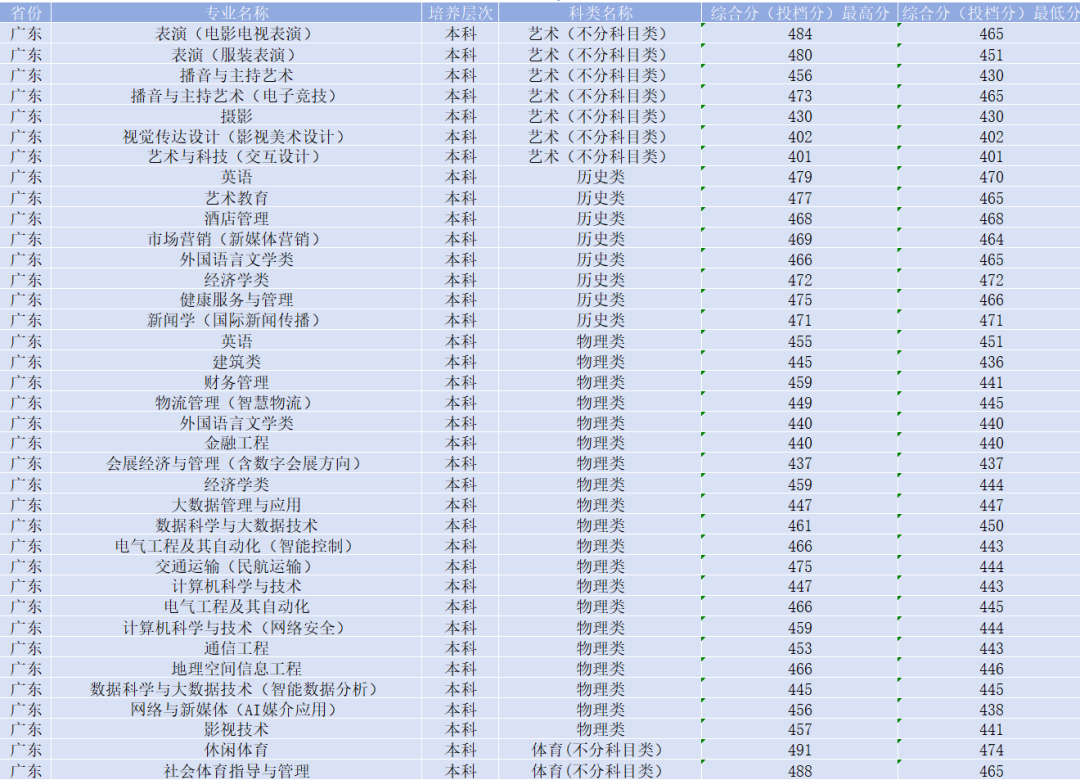The width and height of the screenshot is (1080, 780).
Task: Click the cell 视觉传达设计（影视美术设计）
Action: [236, 136]
